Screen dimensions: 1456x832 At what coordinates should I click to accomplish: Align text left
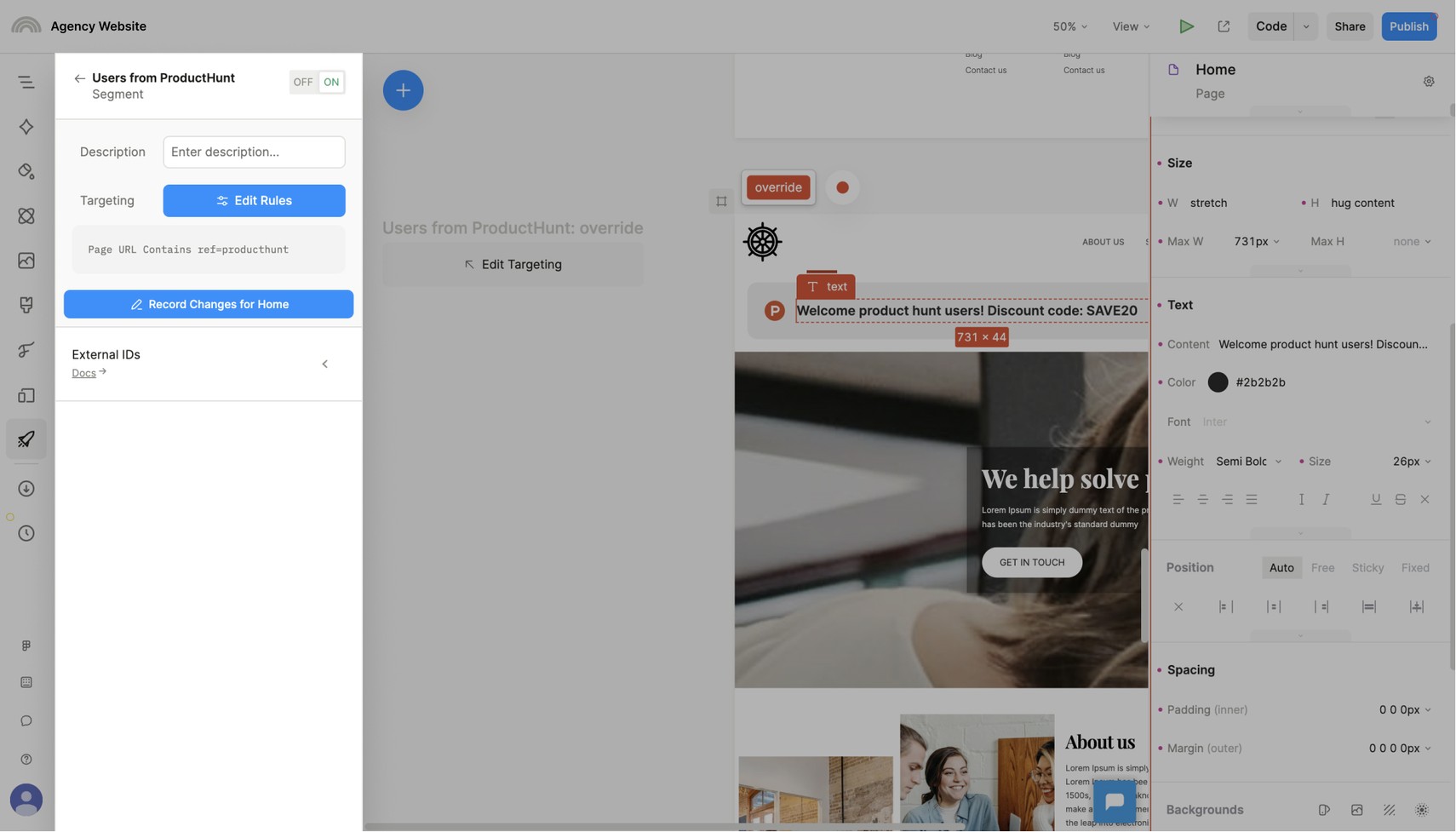click(1178, 500)
